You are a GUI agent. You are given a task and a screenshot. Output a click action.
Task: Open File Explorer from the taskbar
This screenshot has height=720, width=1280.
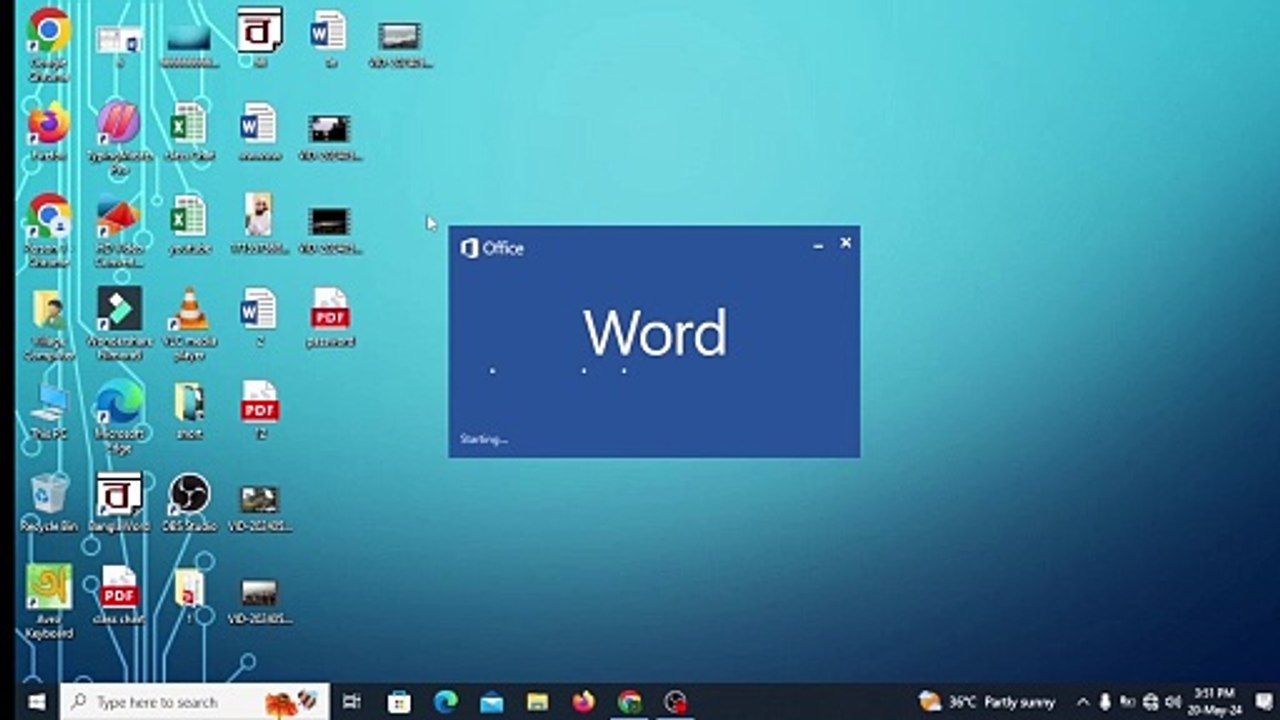point(538,702)
